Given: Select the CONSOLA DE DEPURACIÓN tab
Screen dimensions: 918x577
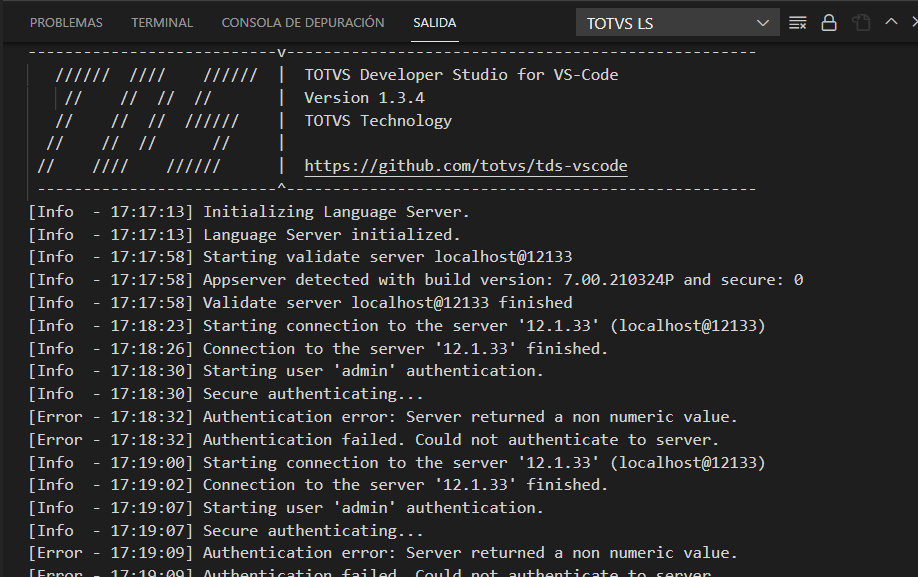Looking at the screenshot, I should (303, 23).
